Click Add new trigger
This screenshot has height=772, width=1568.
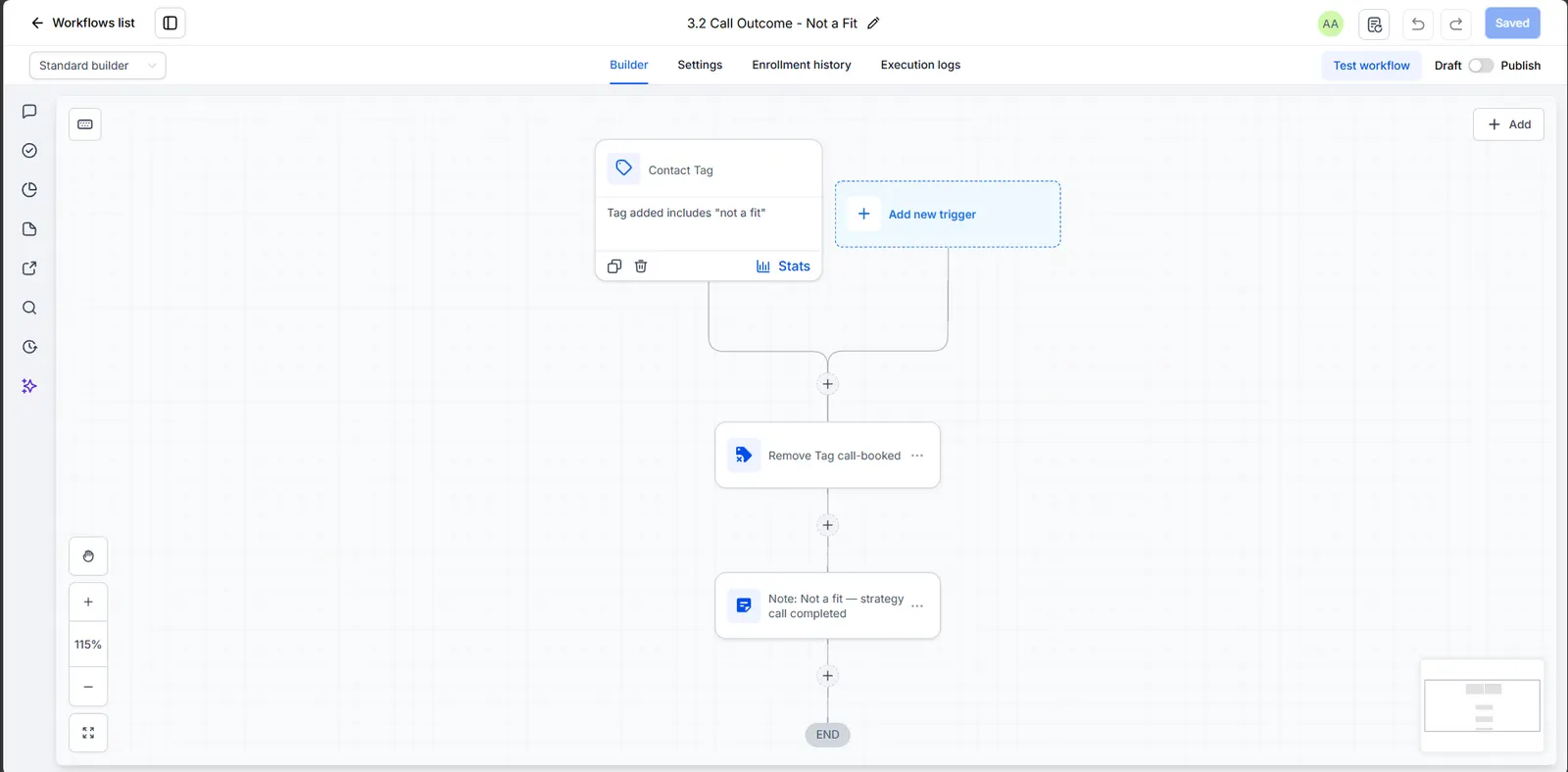948,214
